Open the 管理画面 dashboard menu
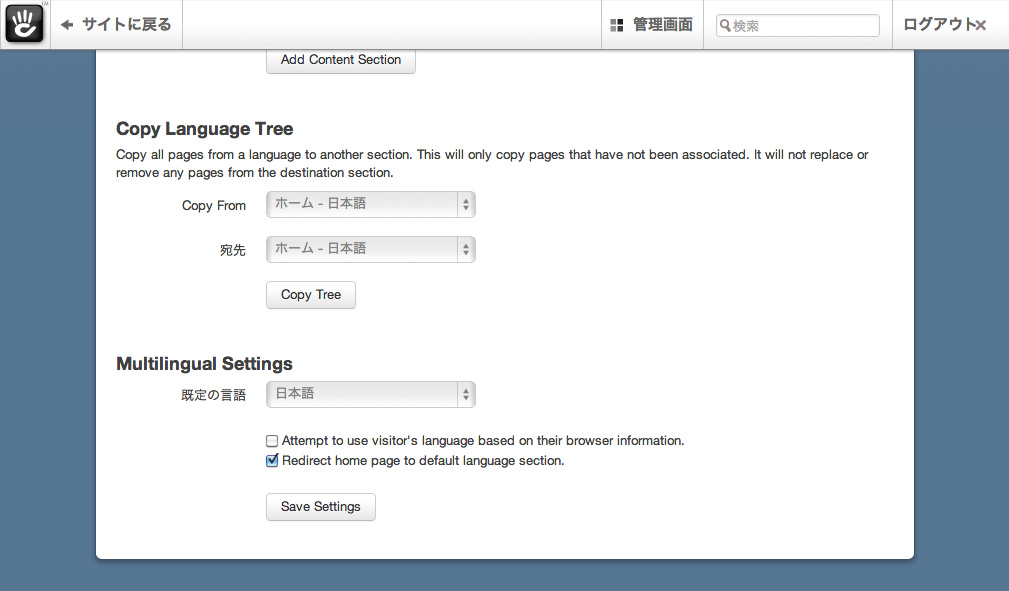 coord(661,25)
